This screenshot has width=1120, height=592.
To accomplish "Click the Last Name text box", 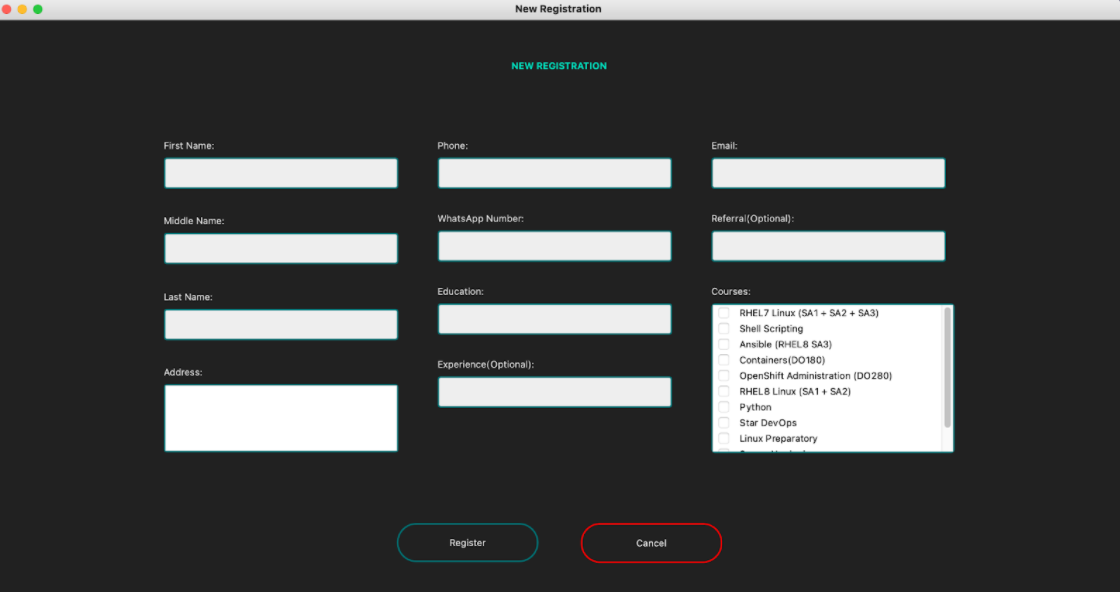I will [x=280, y=324].
